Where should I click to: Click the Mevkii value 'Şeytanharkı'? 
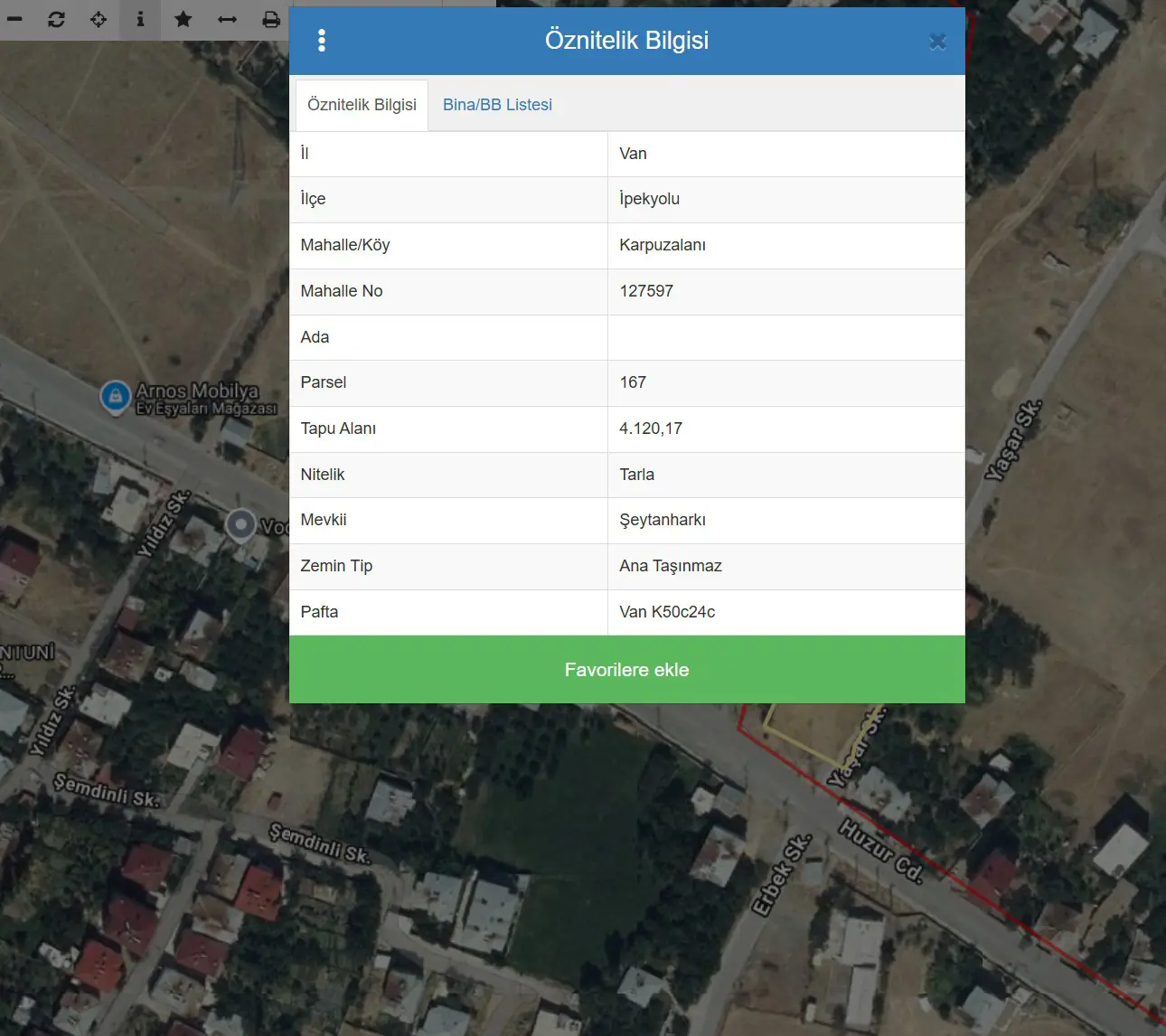point(663,520)
